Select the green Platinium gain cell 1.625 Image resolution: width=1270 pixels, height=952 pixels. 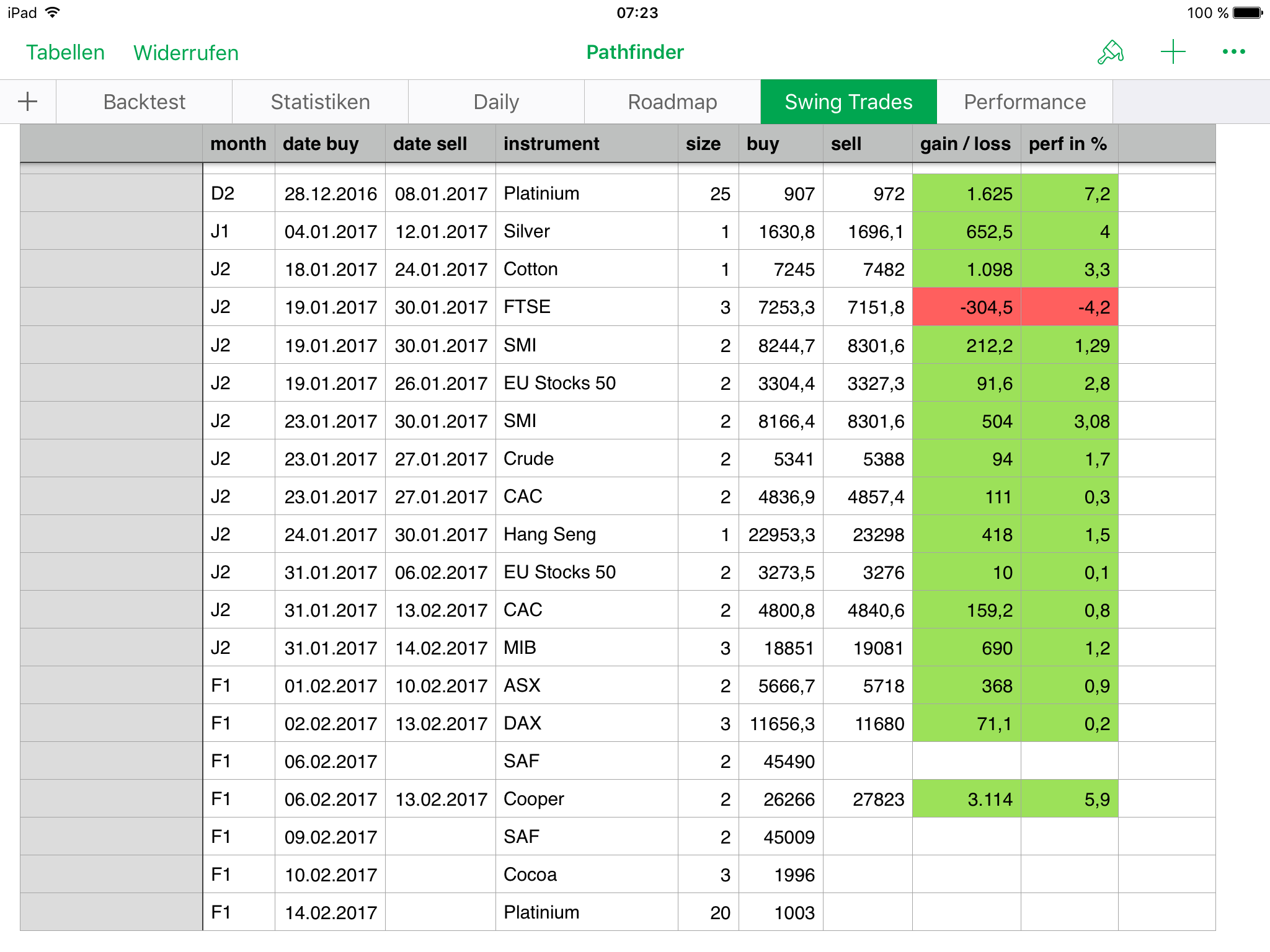tap(966, 193)
